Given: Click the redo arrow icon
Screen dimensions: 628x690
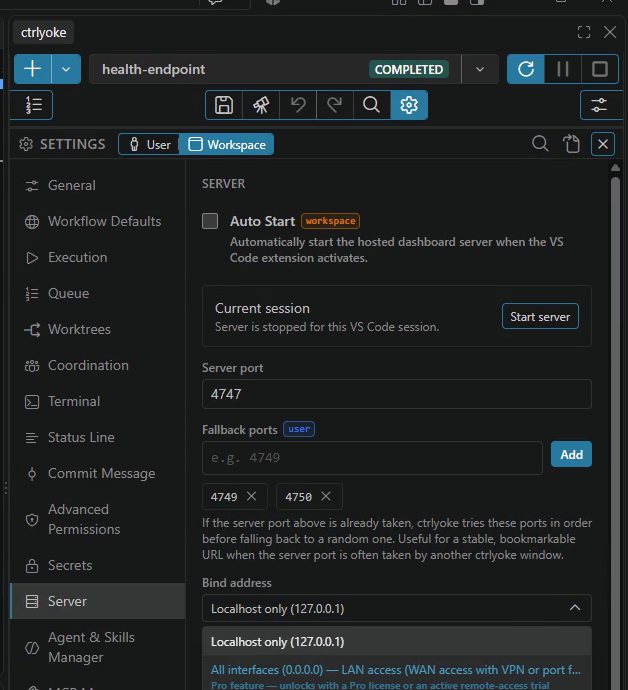Looking at the screenshot, I should click(x=335, y=105).
